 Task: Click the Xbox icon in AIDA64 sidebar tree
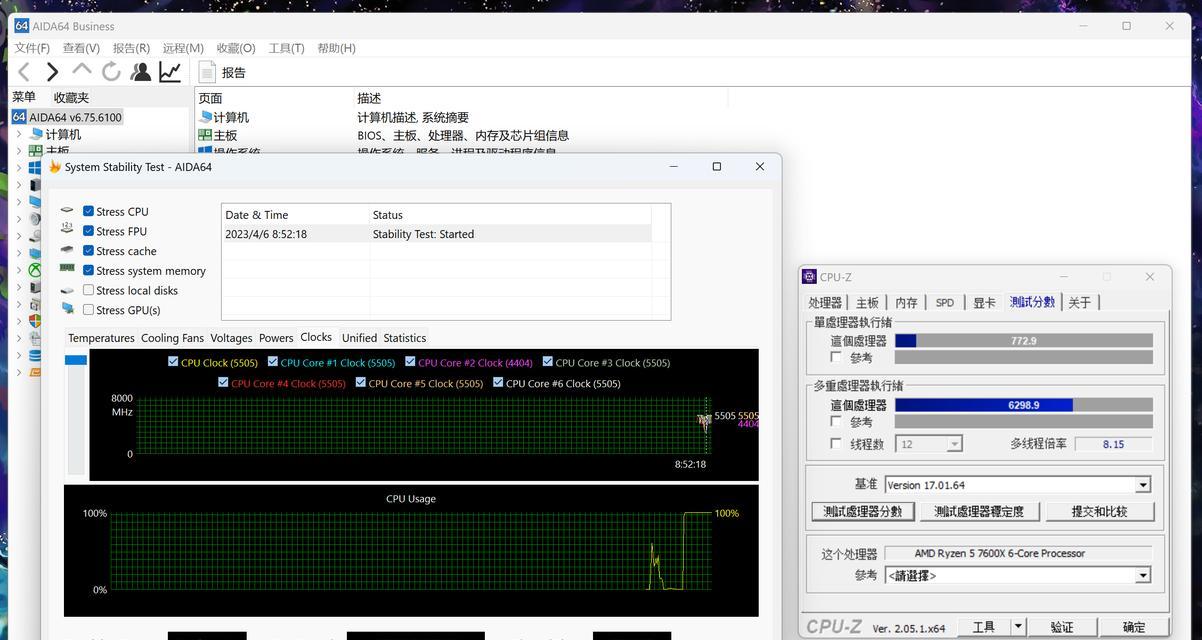[35, 270]
